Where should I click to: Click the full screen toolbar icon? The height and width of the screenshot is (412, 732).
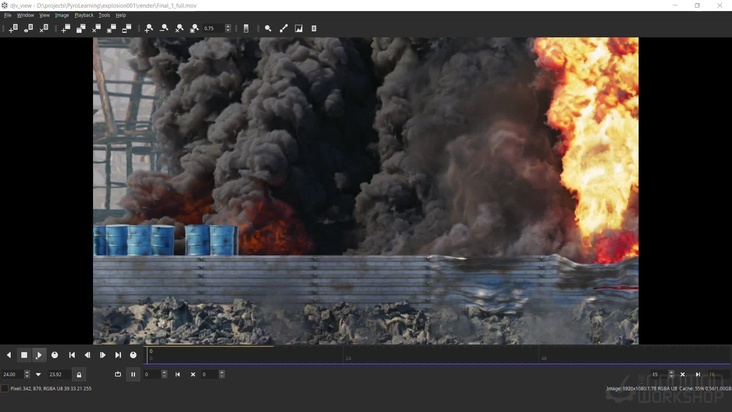coord(127,28)
